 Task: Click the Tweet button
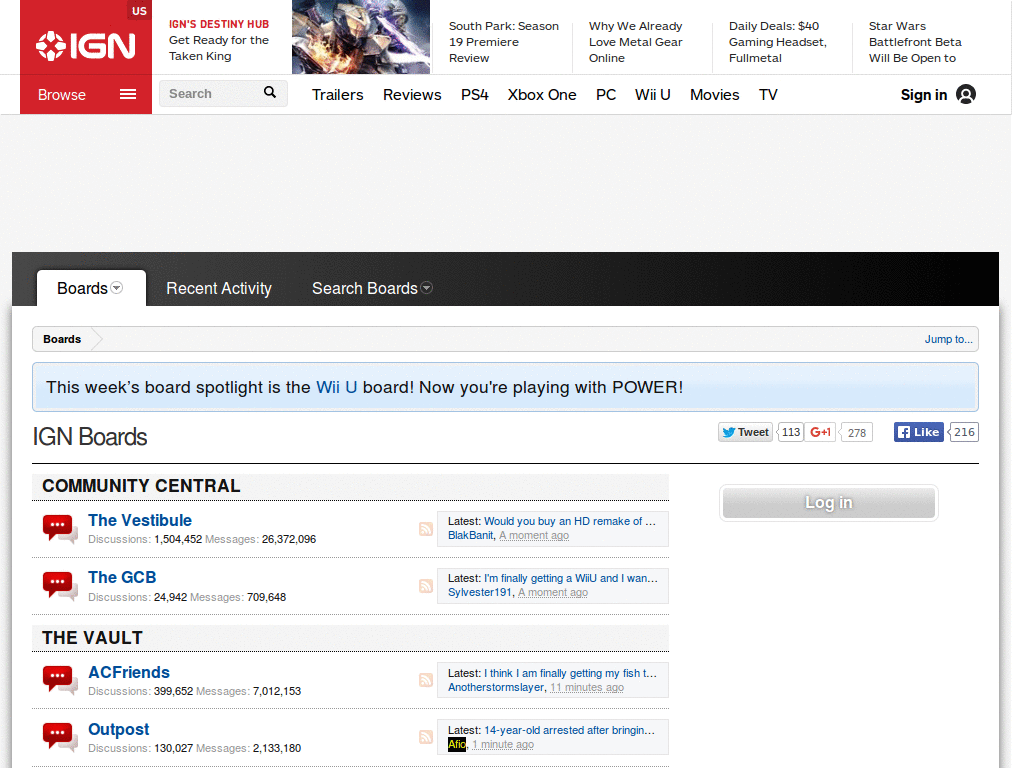click(745, 432)
